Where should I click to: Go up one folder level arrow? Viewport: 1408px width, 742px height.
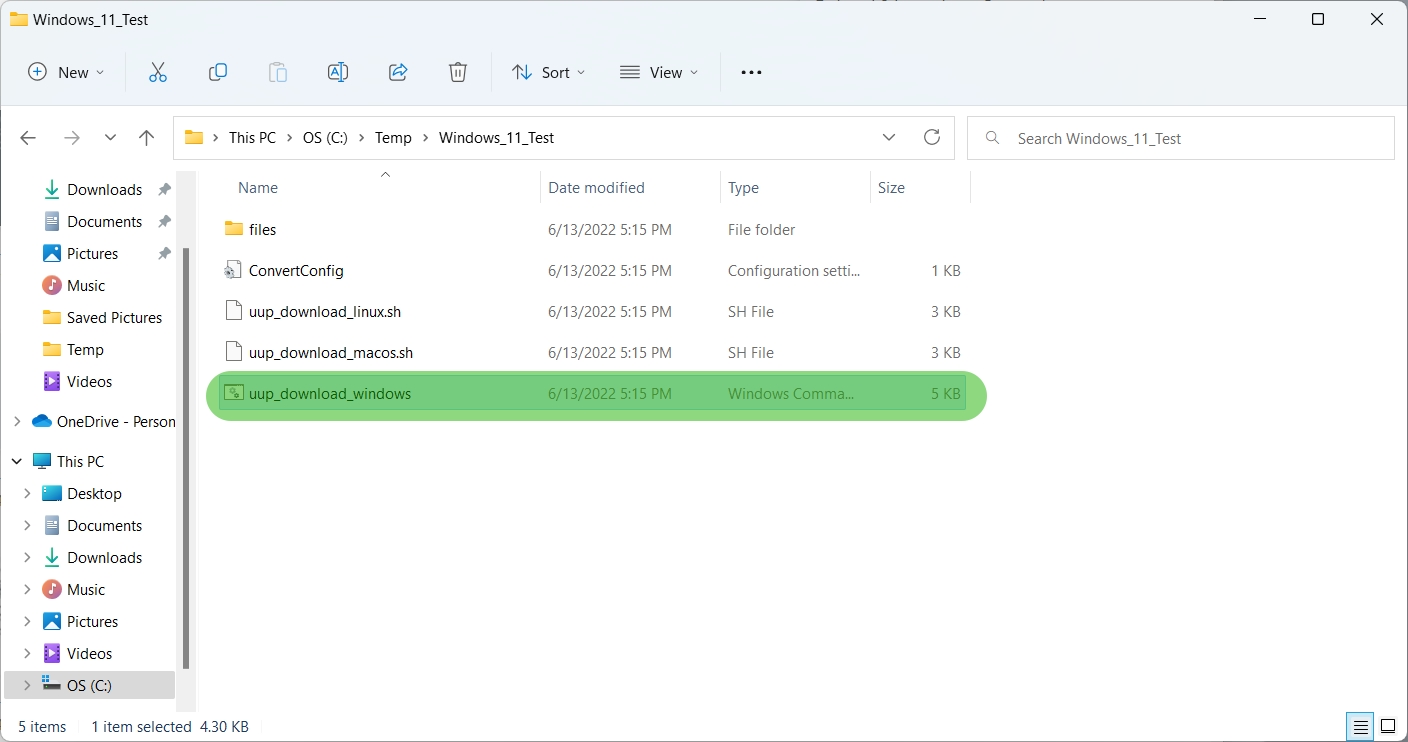(146, 138)
